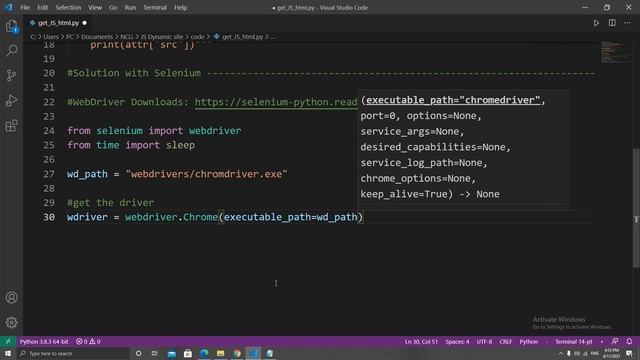Image resolution: width=640 pixels, height=360 pixels.
Task: Go to line via Ln 30, Col 51
Action: [421, 341]
